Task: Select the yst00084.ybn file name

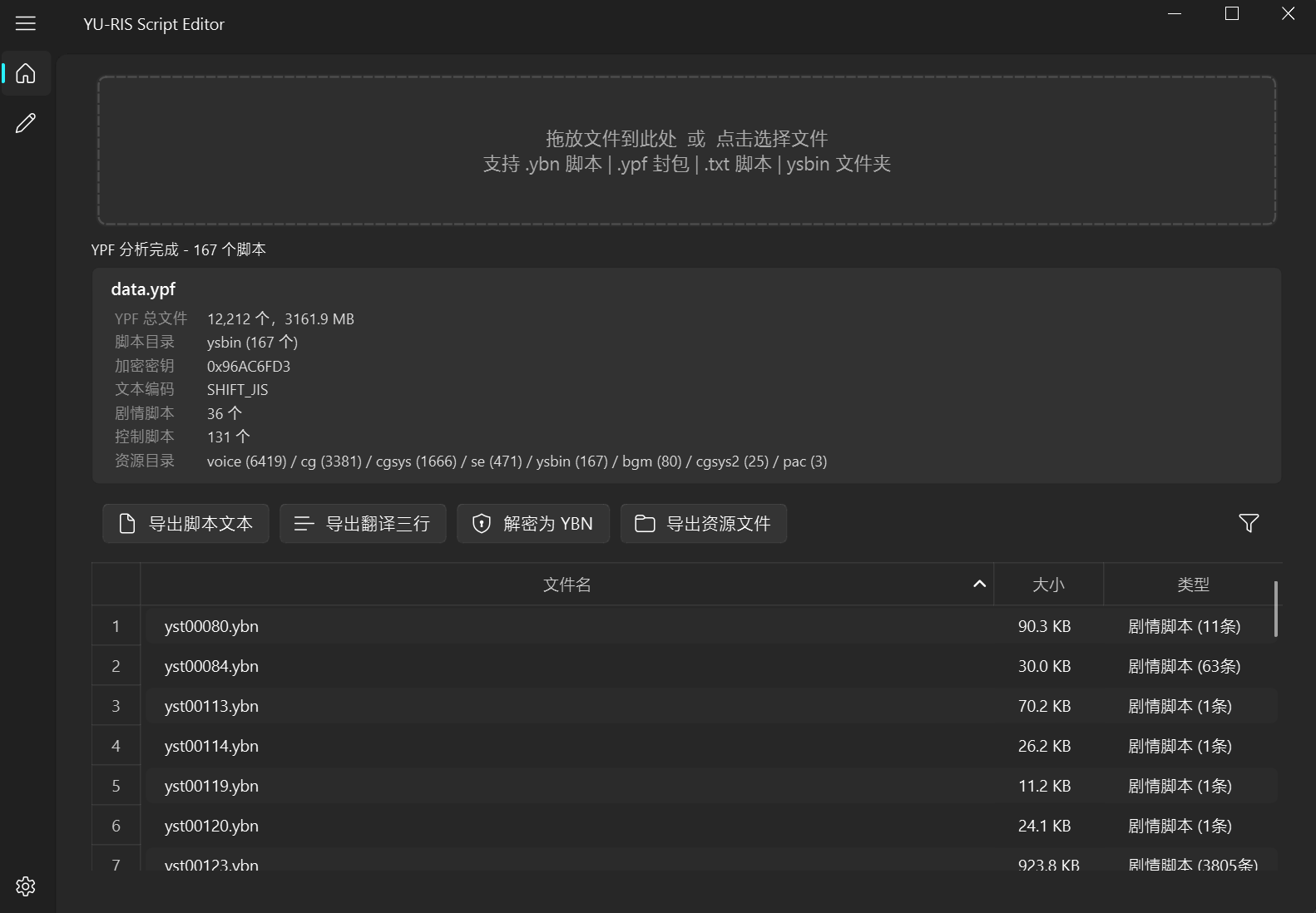Action: pyautogui.click(x=211, y=666)
